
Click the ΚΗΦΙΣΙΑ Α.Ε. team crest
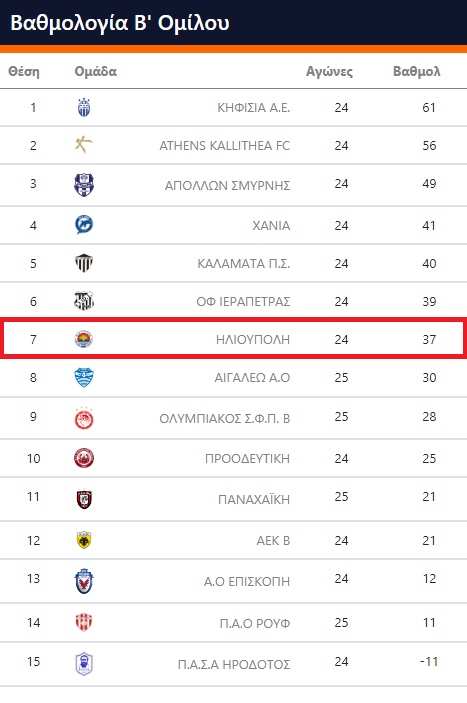pos(84,108)
